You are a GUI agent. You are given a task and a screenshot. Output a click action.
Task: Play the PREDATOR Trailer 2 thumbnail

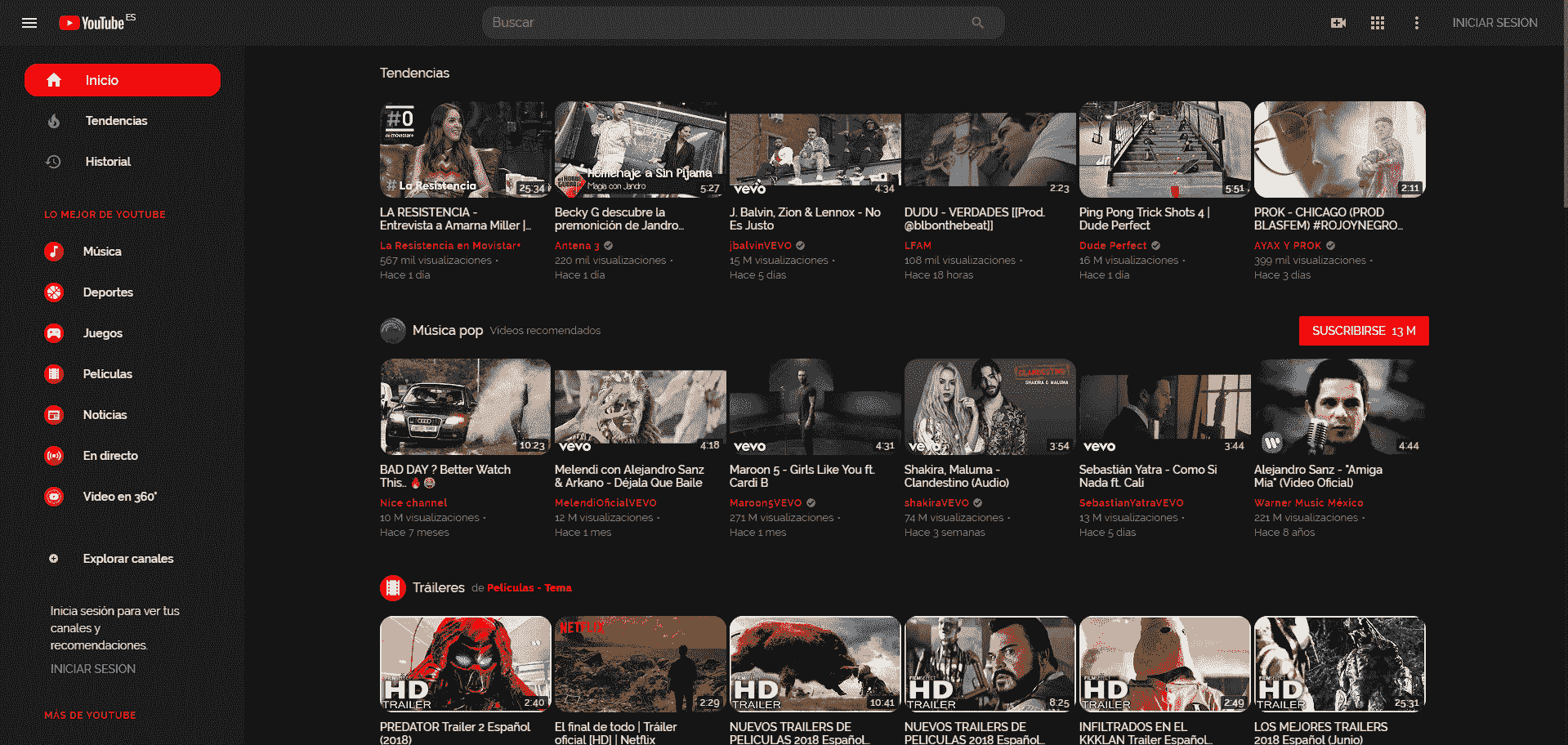coord(466,664)
